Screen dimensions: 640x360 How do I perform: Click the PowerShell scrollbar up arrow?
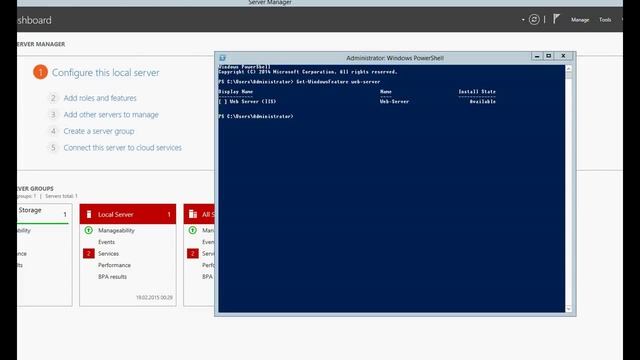click(569, 69)
